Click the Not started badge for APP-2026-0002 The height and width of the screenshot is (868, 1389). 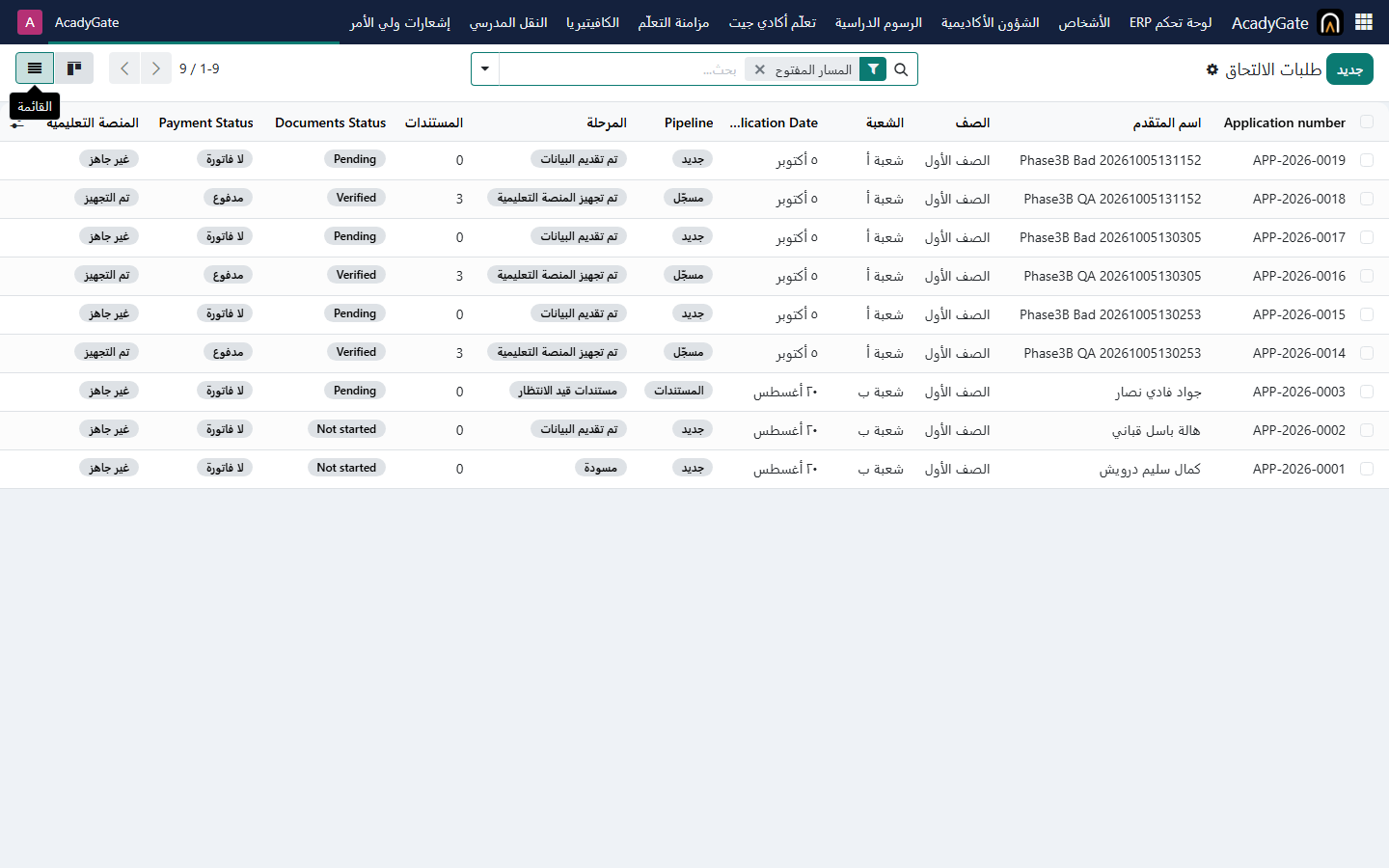tap(346, 429)
